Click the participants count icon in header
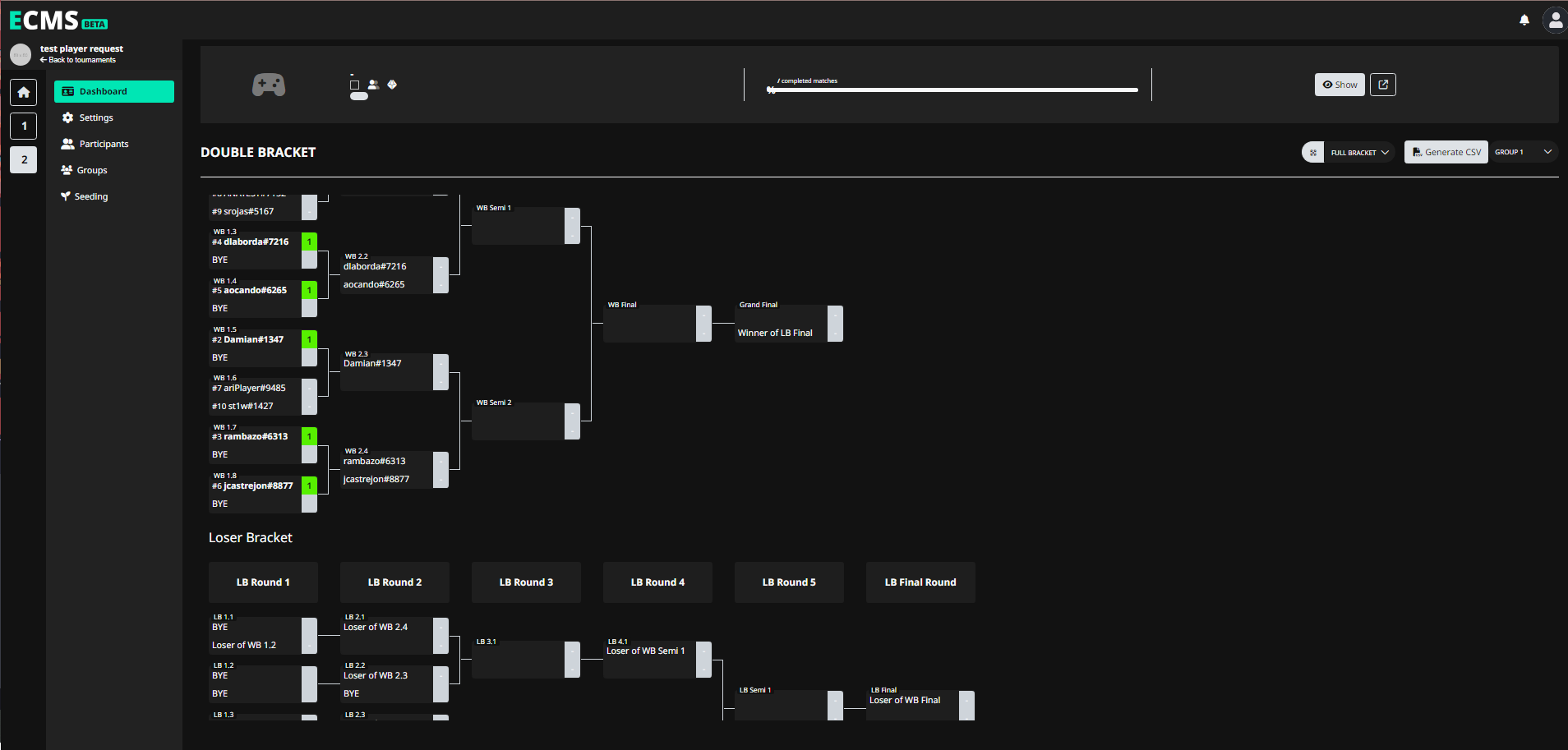This screenshot has height=750, width=1568. click(x=373, y=85)
